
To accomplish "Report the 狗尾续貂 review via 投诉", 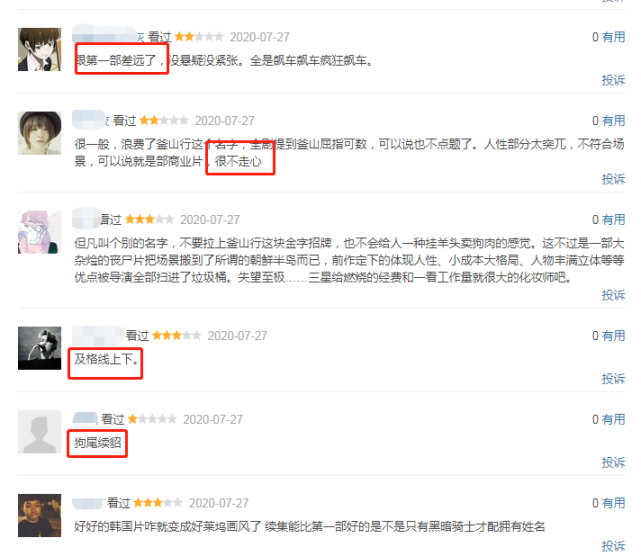I will click(613, 462).
